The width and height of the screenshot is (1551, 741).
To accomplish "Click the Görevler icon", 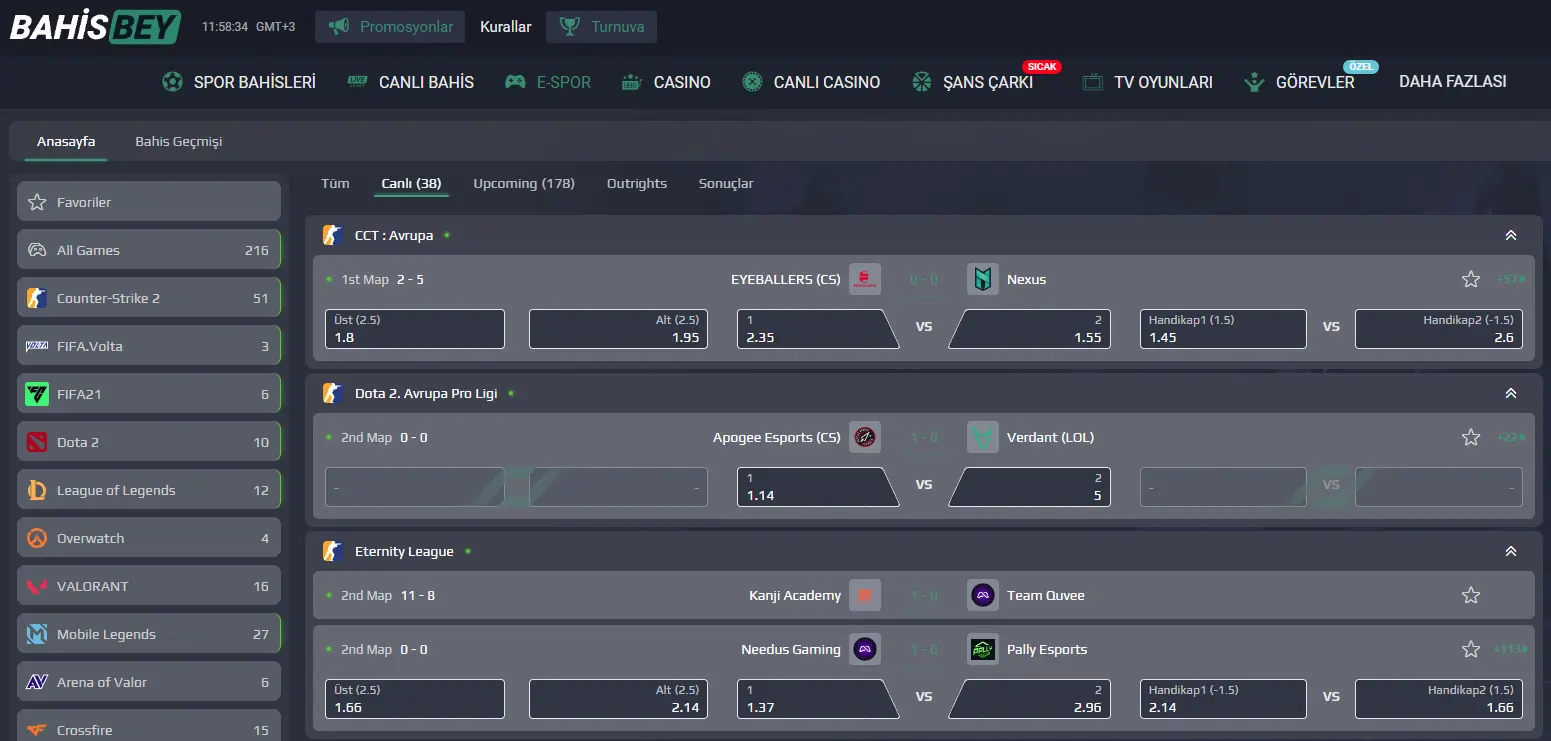I will pyautogui.click(x=1254, y=82).
